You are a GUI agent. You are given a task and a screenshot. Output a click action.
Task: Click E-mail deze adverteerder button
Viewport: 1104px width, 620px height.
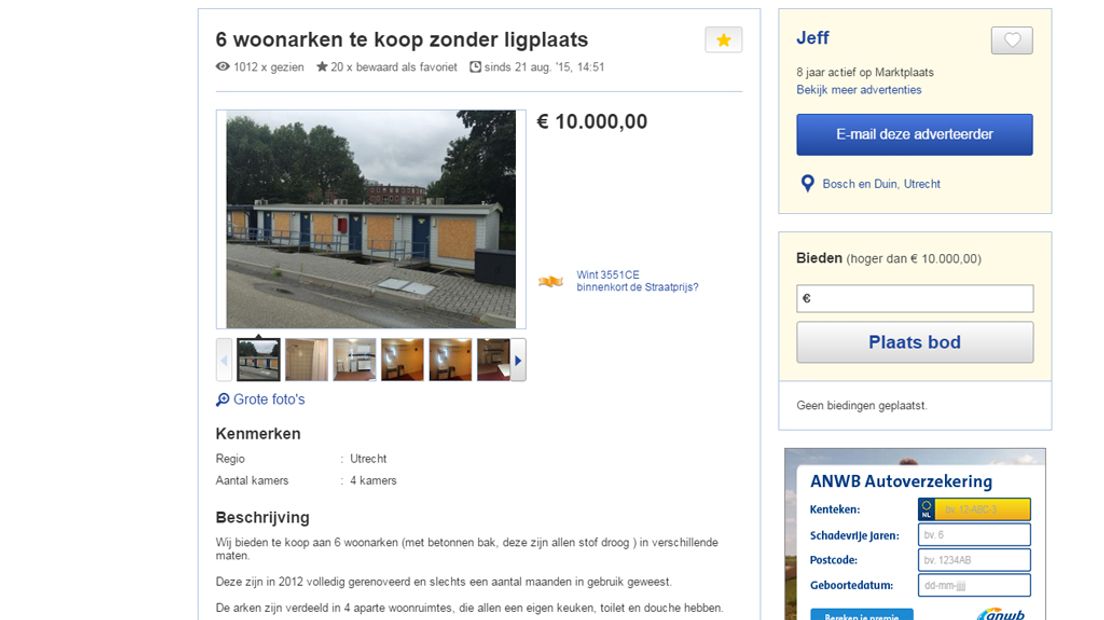(915, 134)
